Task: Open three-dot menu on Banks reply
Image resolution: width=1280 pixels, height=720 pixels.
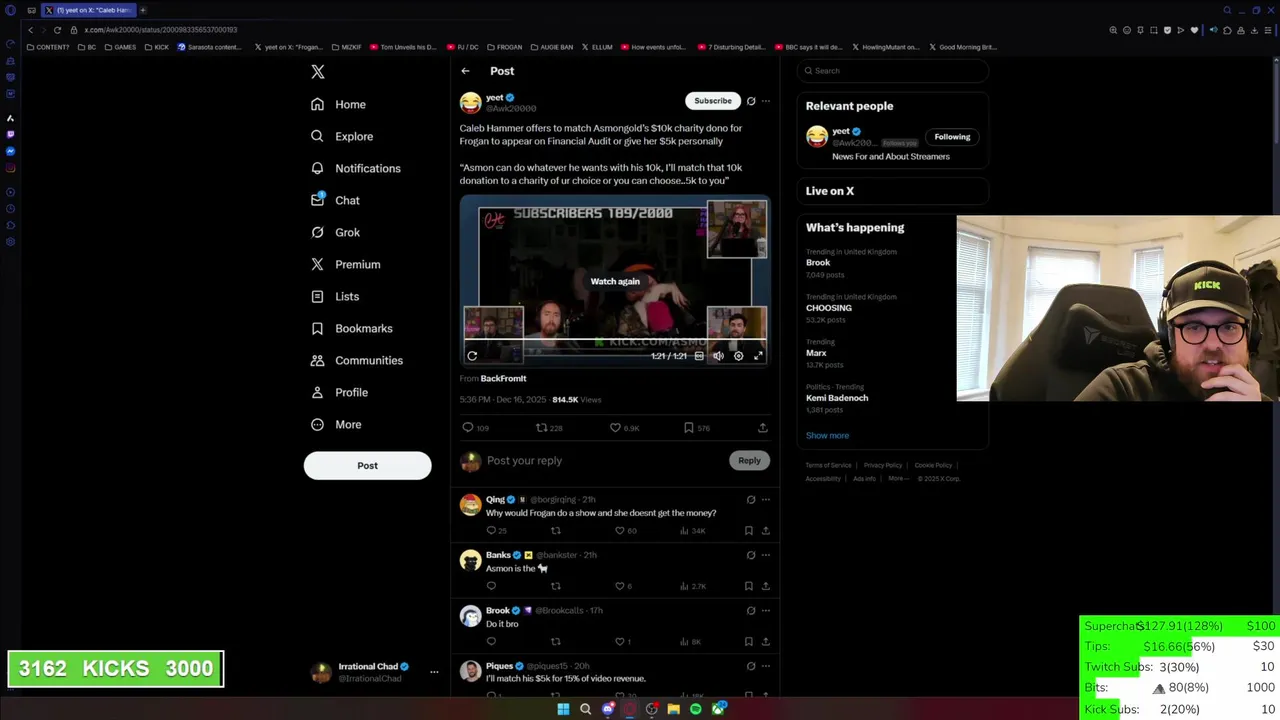Action: 766,555
